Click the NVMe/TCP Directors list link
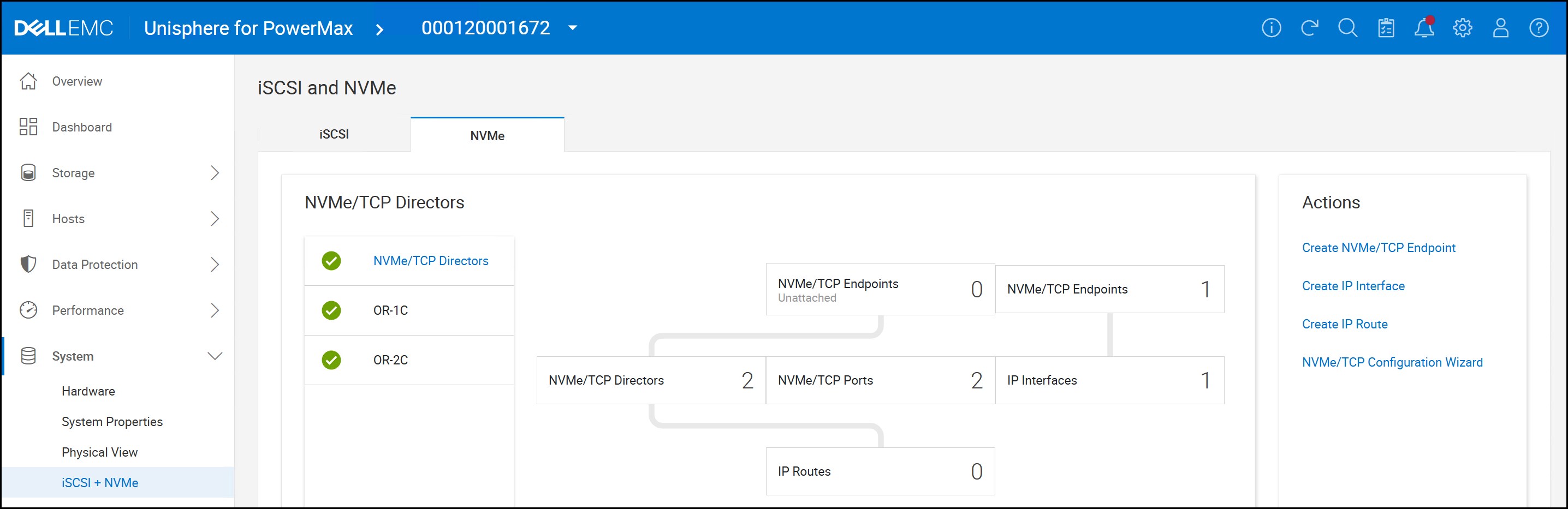The width and height of the screenshot is (1568, 509). [430, 261]
